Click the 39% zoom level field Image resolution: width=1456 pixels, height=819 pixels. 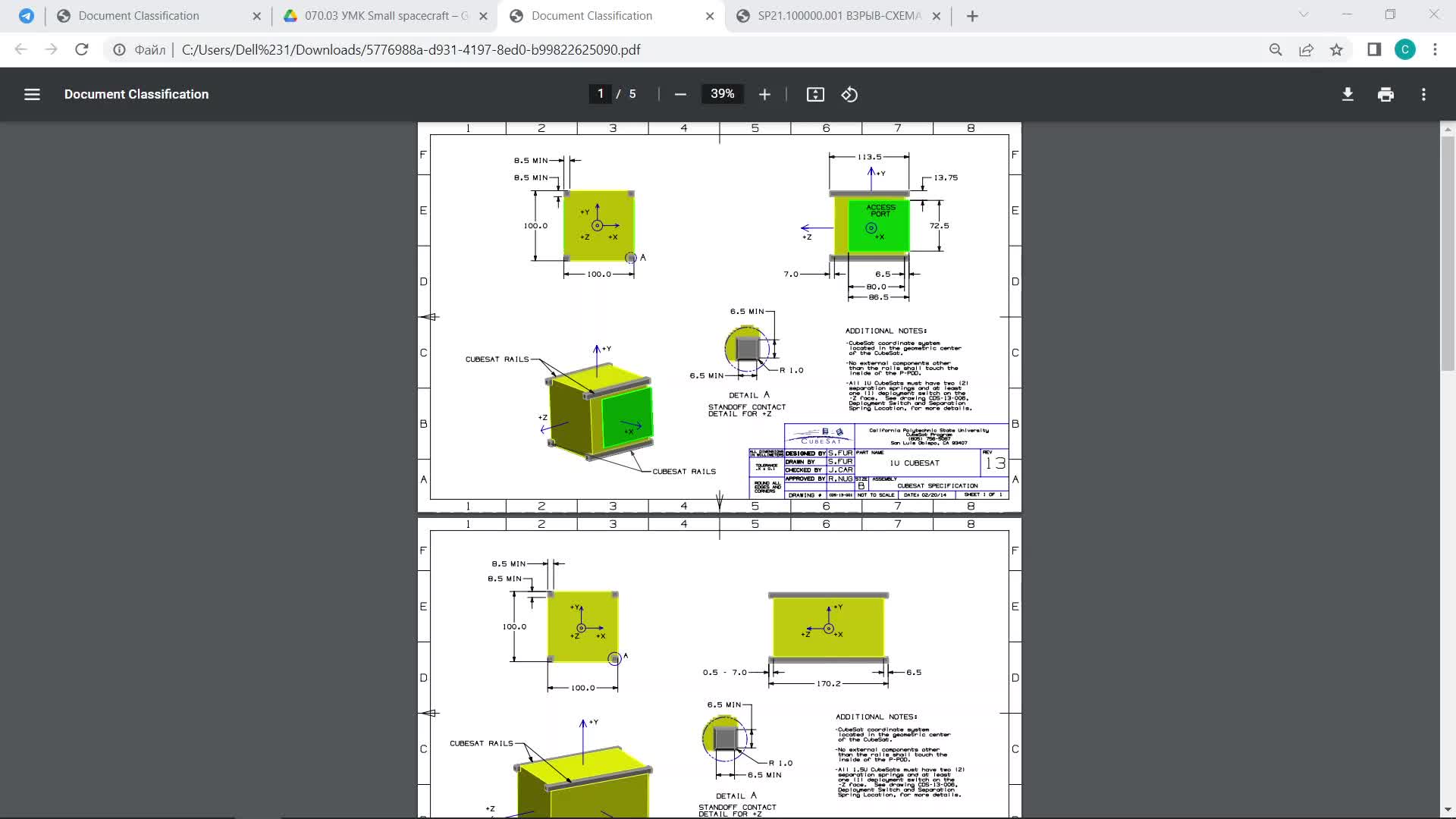[x=722, y=93]
